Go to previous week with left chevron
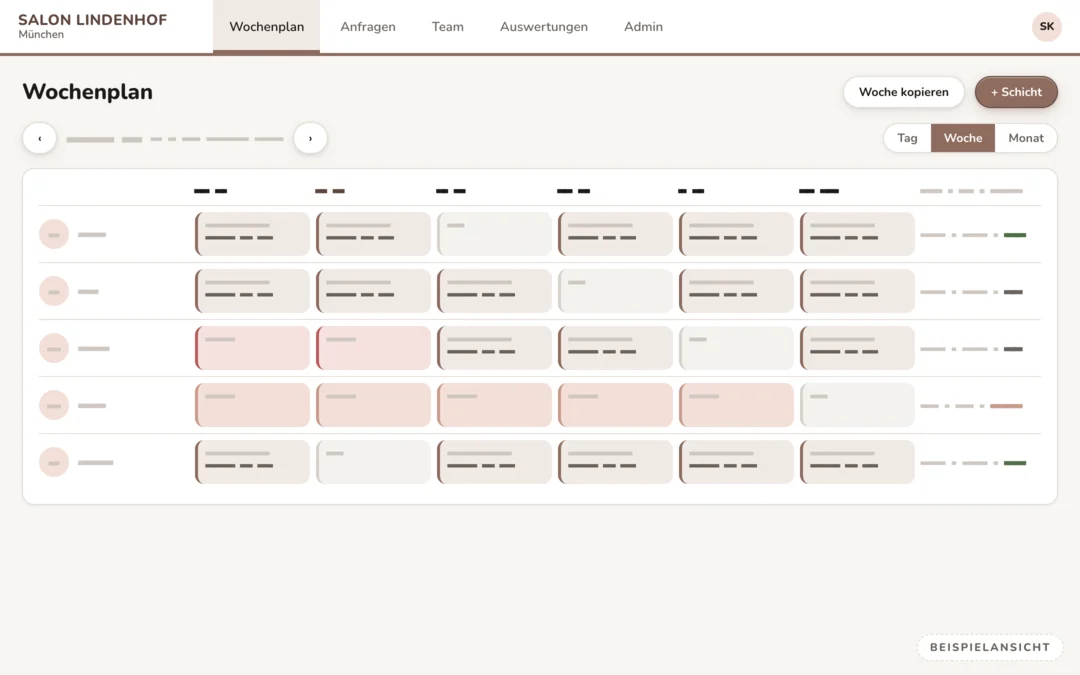The width and height of the screenshot is (1080, 675). tap(39, 138)
